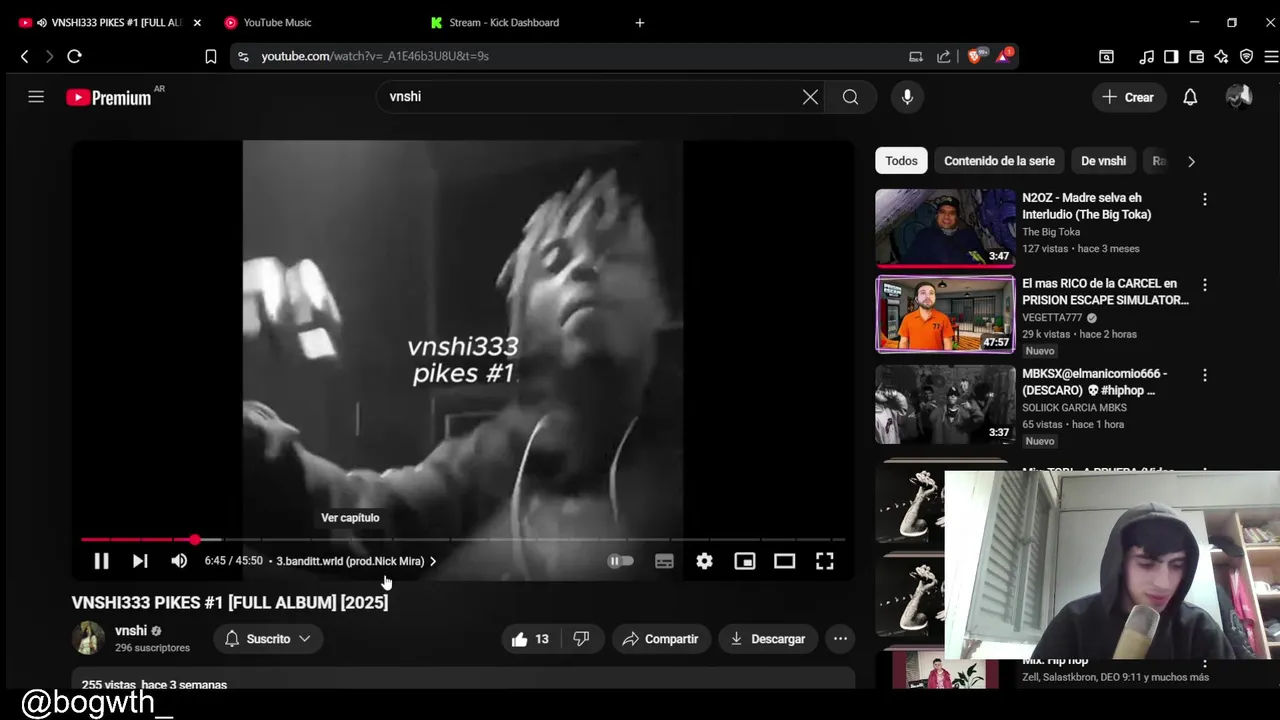1280x720 pixels.
Task: Show more filter chips with arrow
Action: click(1190, 161)
